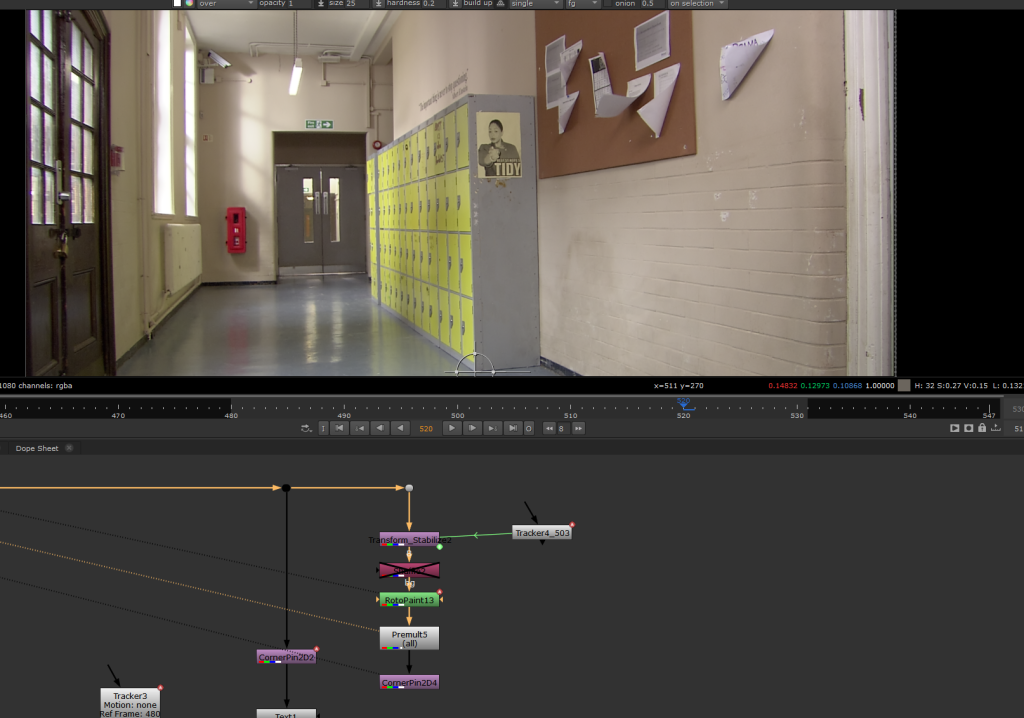Select the disabled crossed-out node
The width and height of the screenshot is (1024, 718).
(x=409, y=570)
